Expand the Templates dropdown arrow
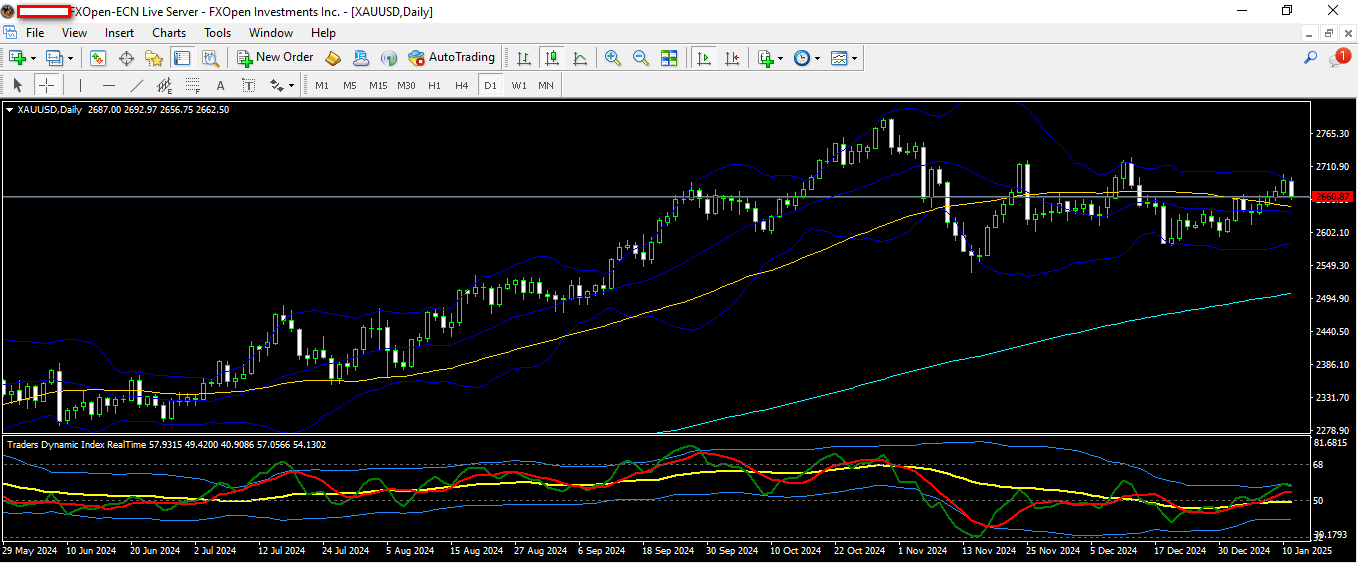 pyautogui.click(x=854, y=58)
